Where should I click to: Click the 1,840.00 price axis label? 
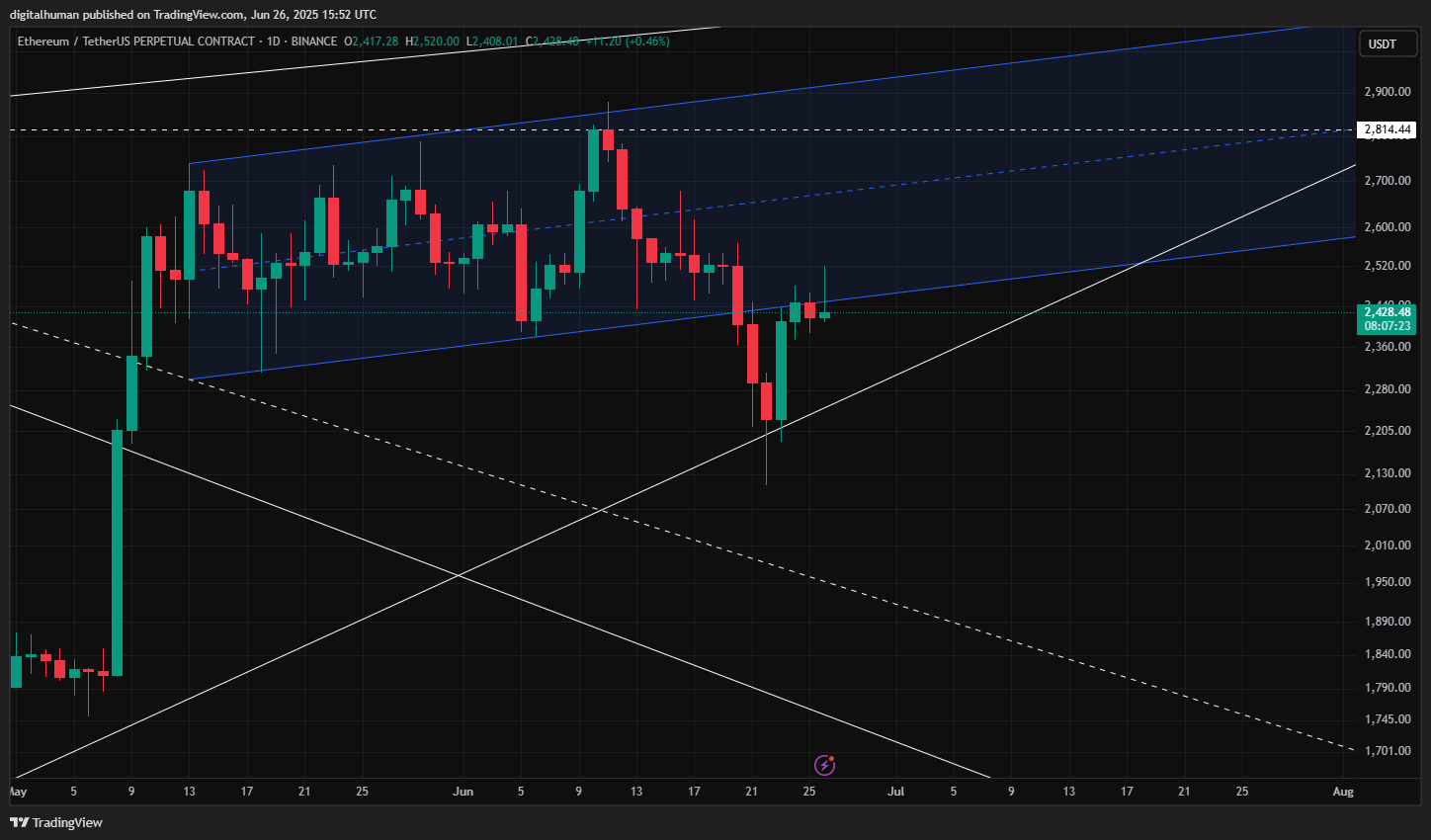tap(1387, 654)
